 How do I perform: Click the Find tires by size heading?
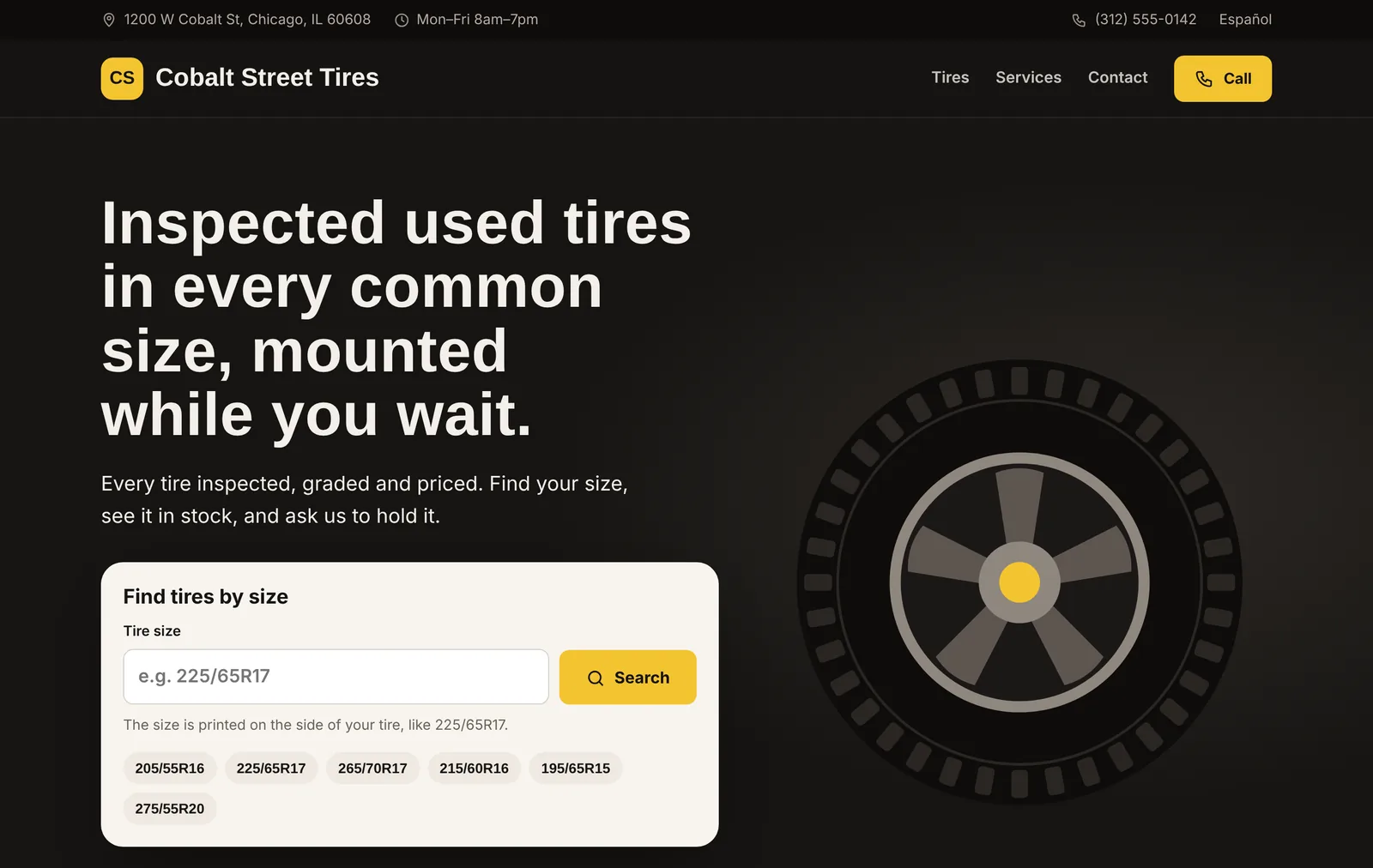click(x=206, y=596)
